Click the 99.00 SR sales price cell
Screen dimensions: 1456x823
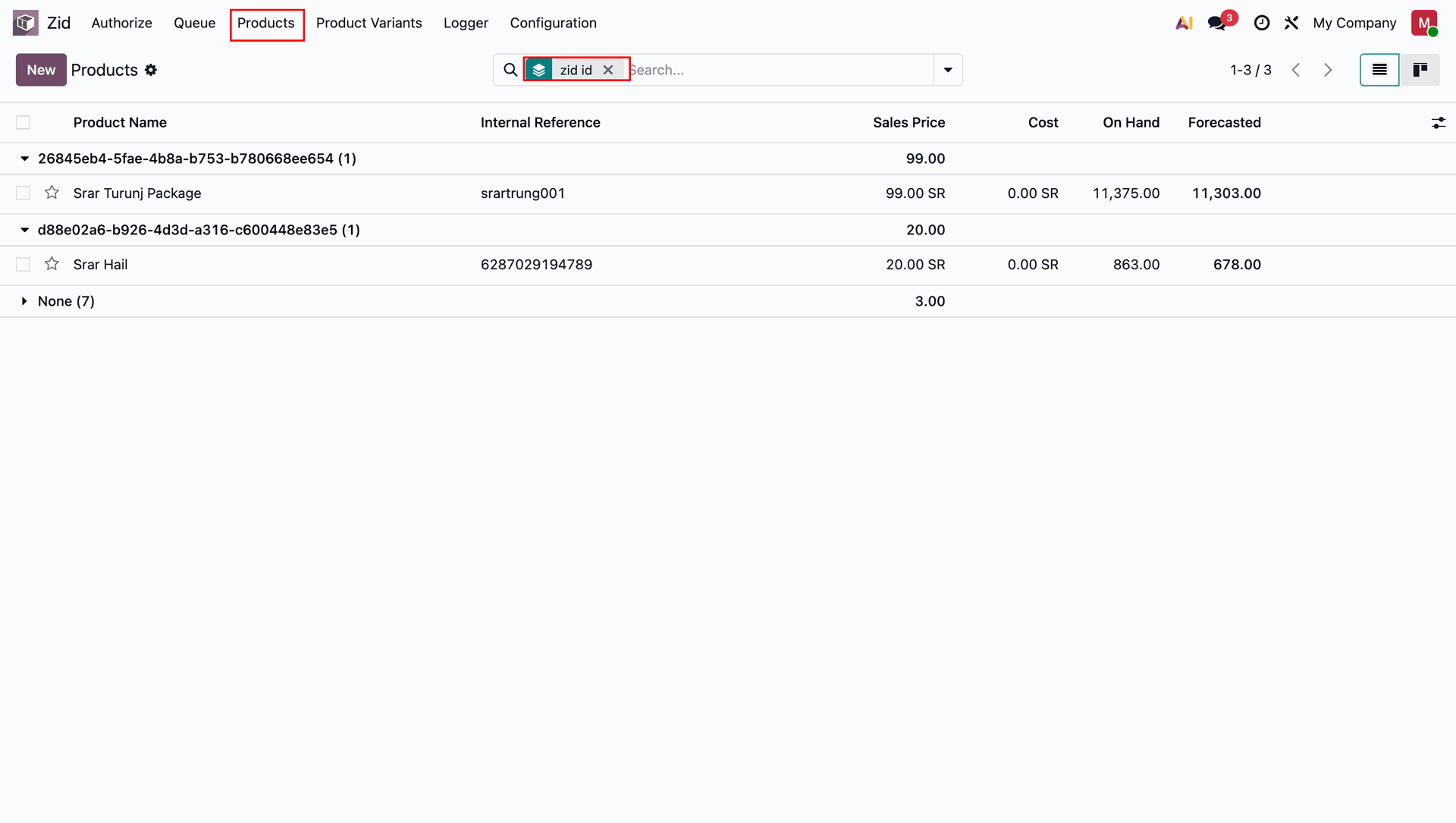(x=915, y=193)
